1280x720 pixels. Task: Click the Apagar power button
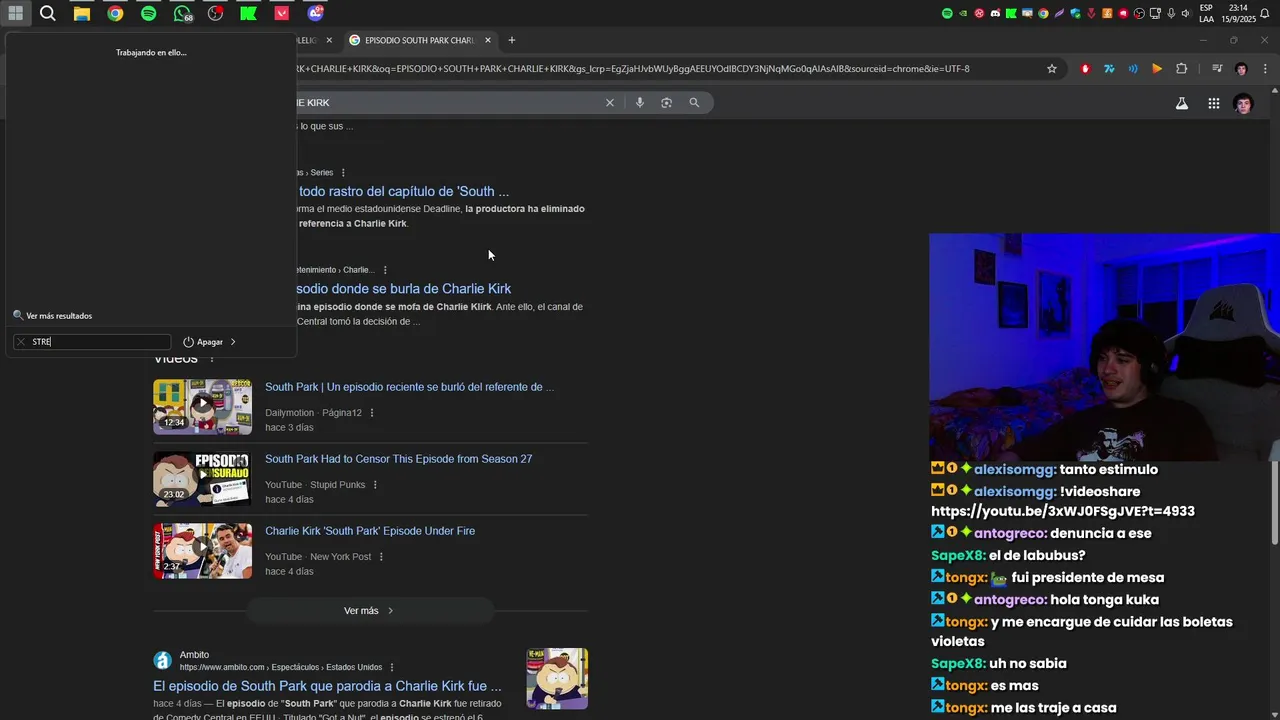[x=203, y=342]
